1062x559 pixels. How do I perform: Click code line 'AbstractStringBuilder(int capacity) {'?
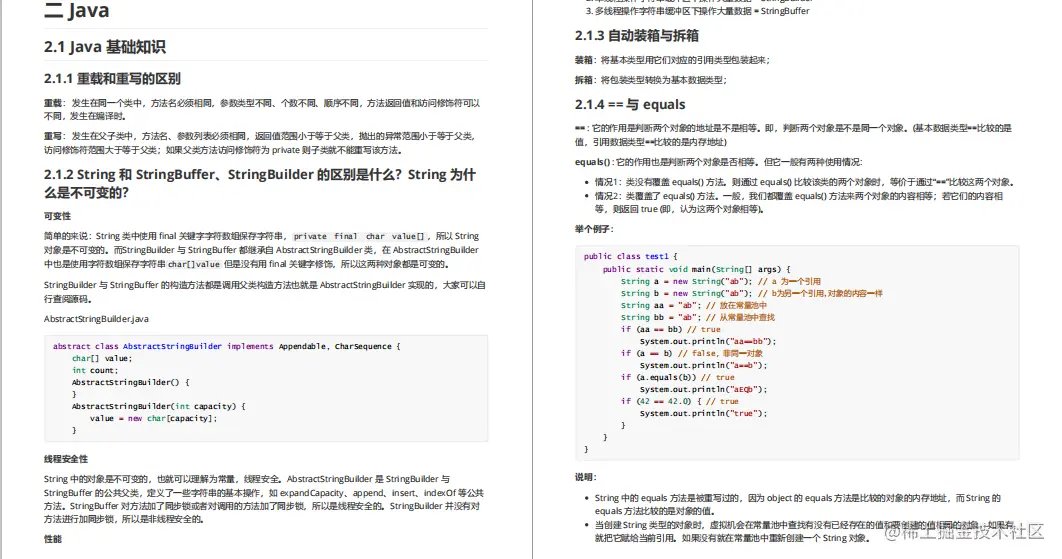(158, 407)
